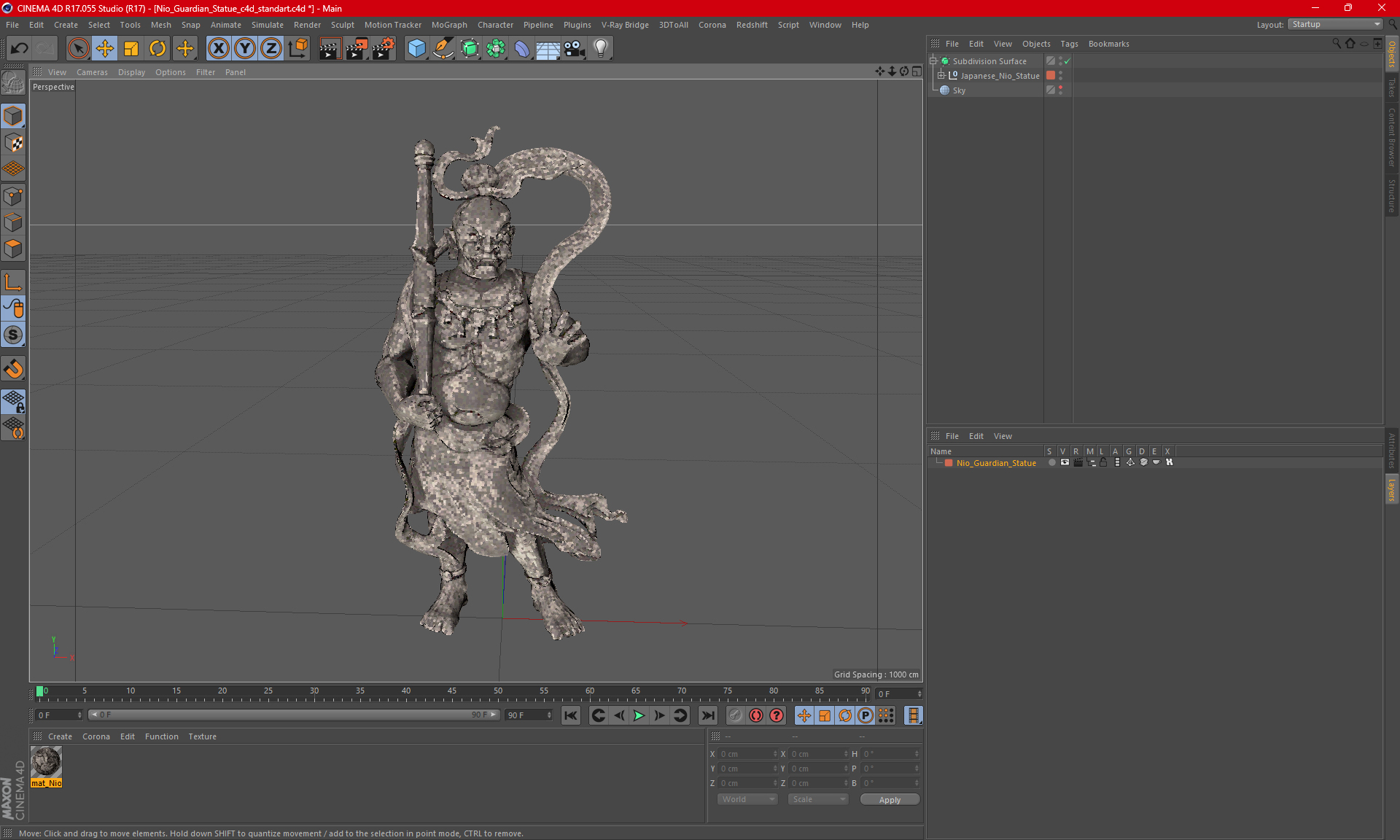
Task: Record active objects keyframe
Action: pos(736,715)
